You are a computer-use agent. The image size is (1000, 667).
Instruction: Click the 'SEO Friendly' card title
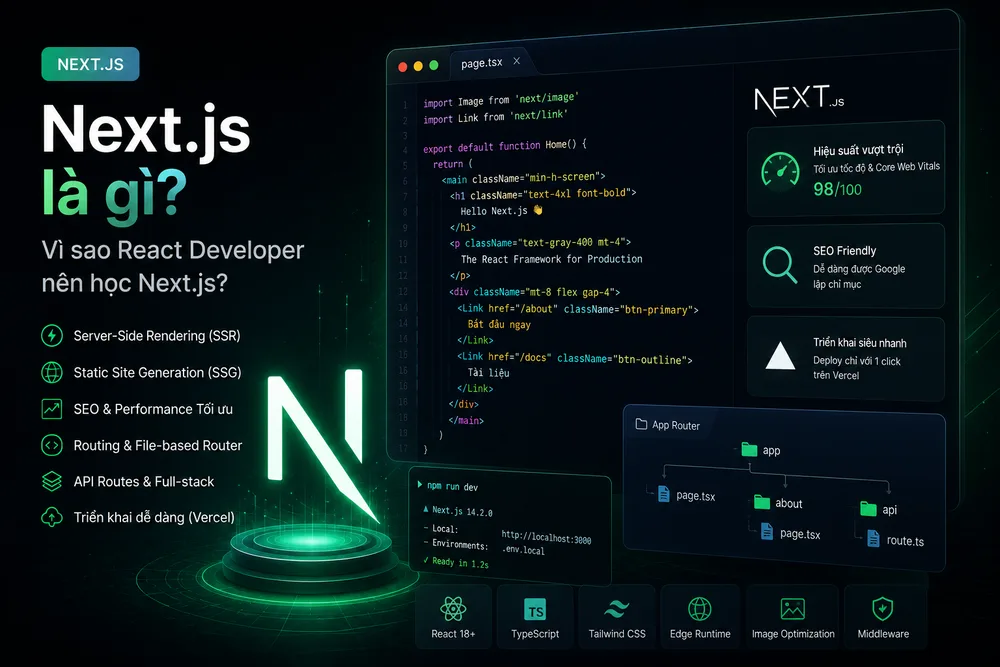click(x=844, y=251)
